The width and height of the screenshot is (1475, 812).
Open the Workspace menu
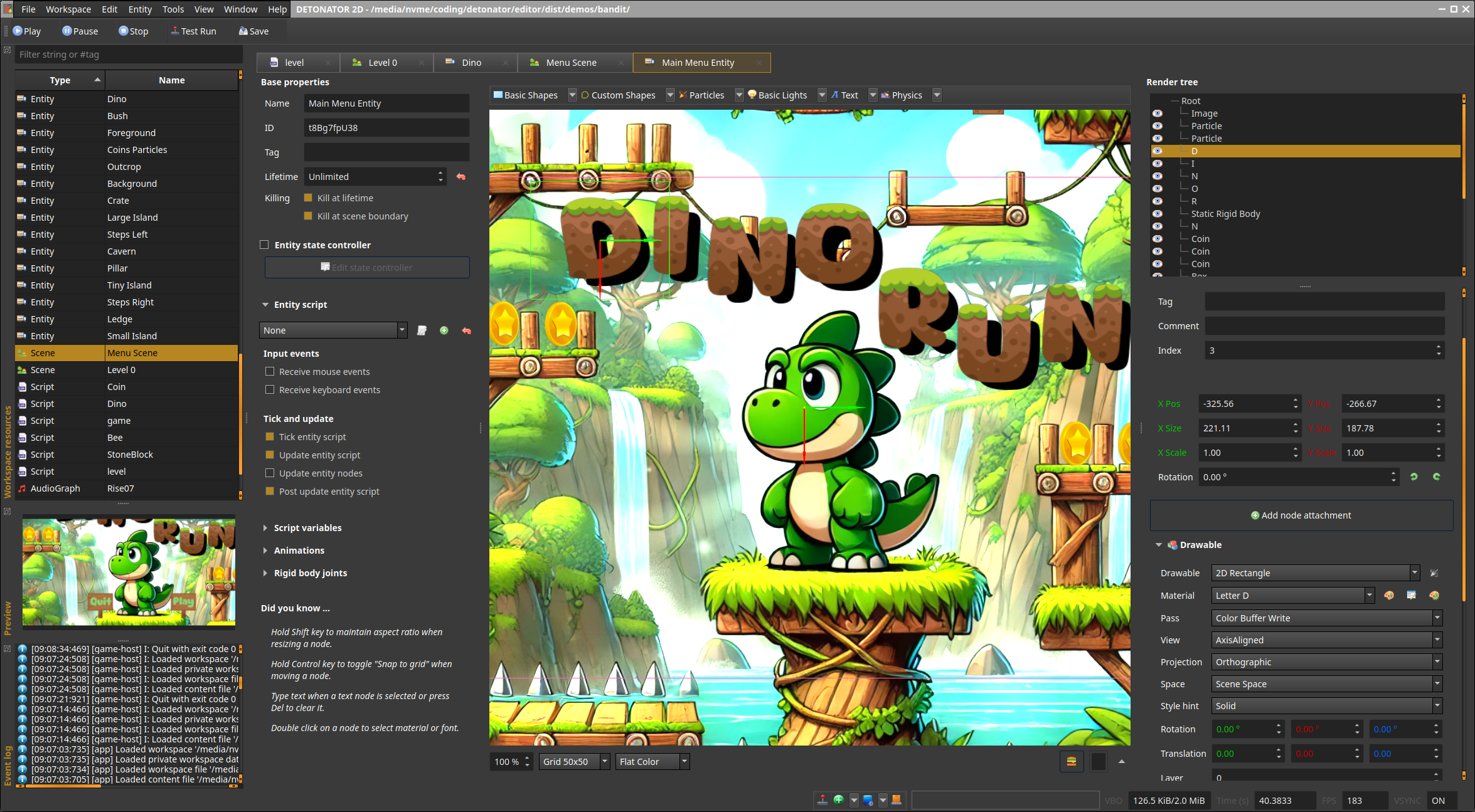click(68, 9)
